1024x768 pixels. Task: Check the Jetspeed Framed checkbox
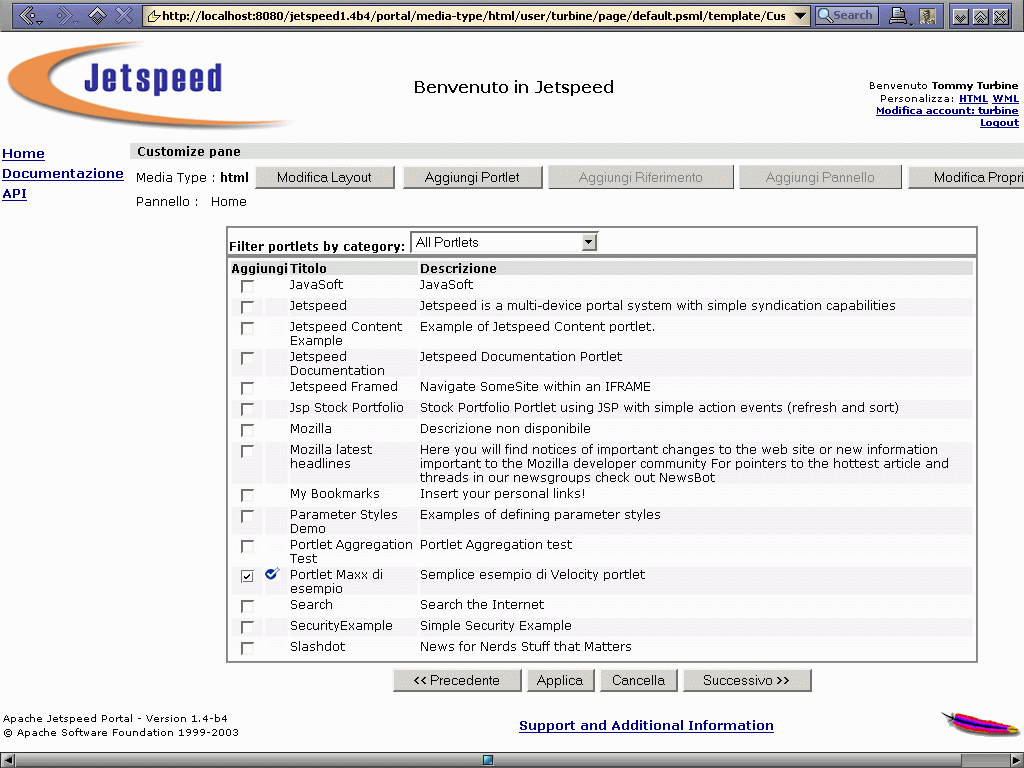[247, 388]
